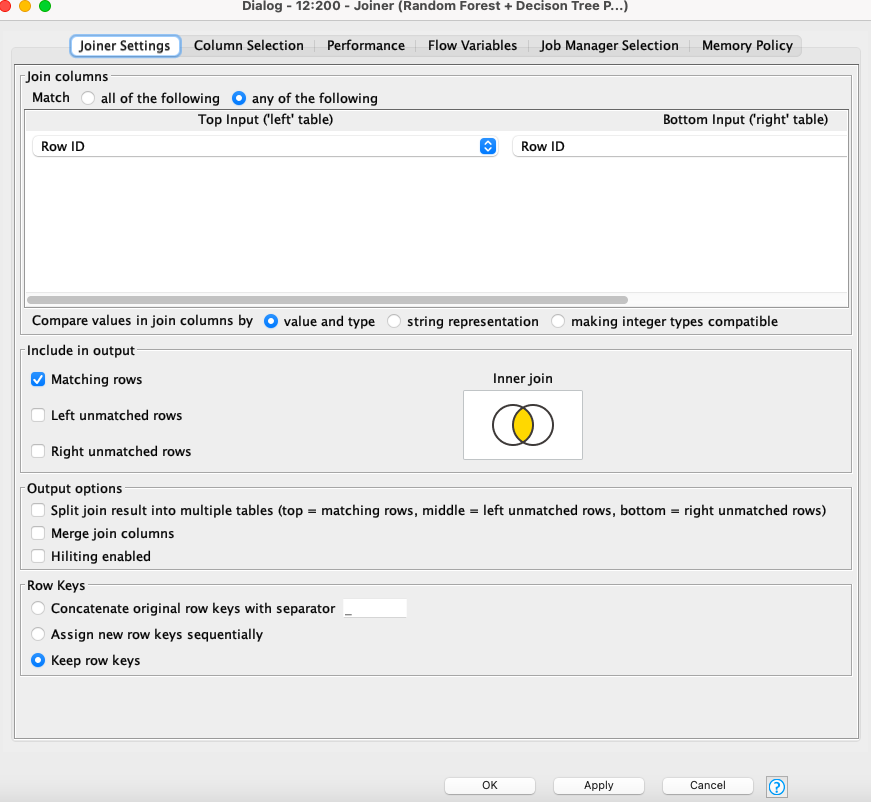Choose string representation comparison
The height and width of the screenshot is (802, 871).
394,321
